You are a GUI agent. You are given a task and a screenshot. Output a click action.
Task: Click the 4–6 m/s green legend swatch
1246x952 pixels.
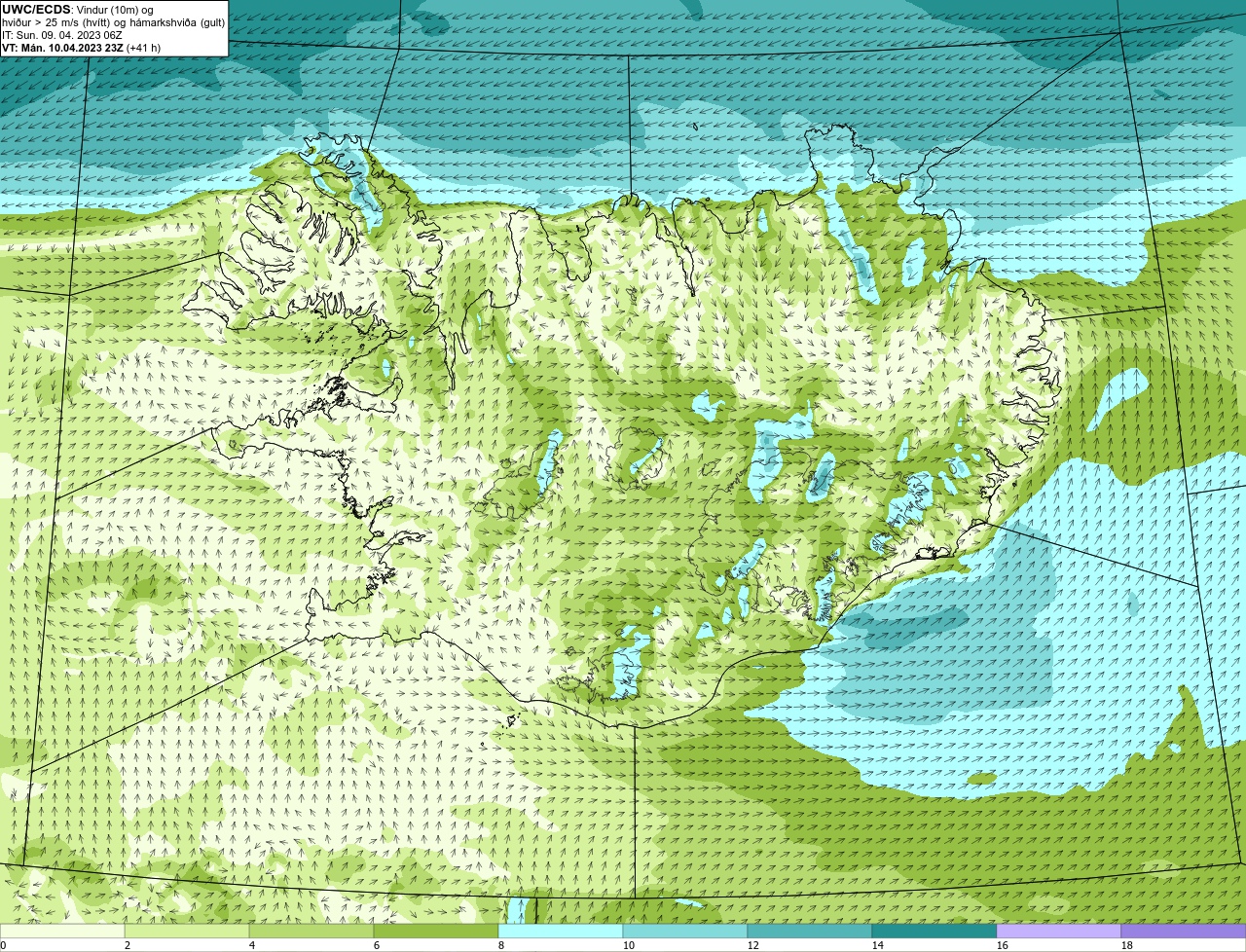click(x=311, y=931)
